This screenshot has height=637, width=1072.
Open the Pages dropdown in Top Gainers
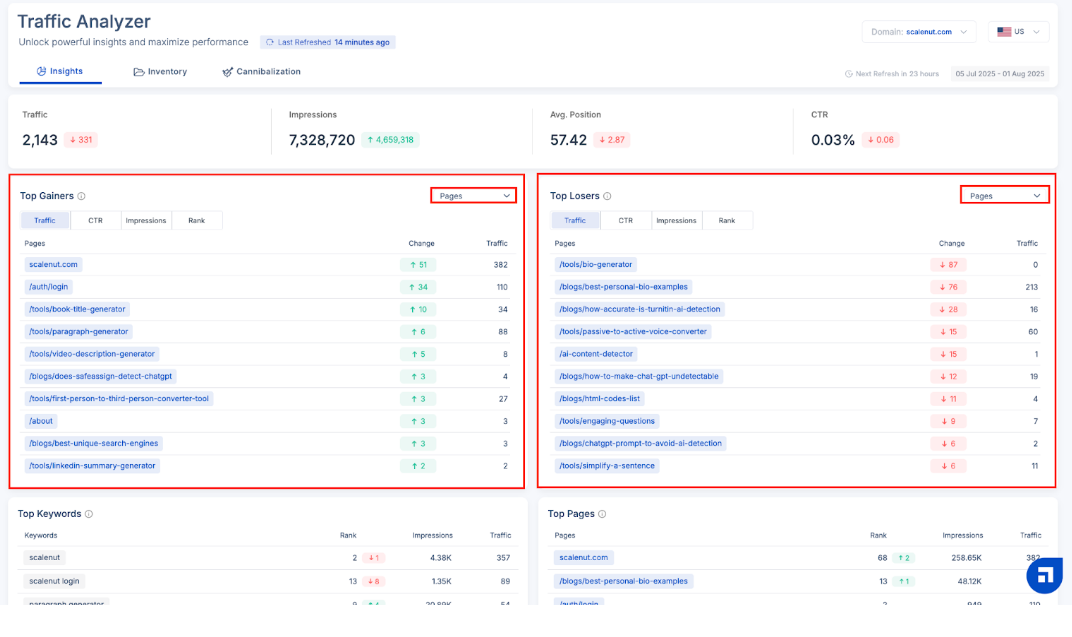[x=474, y=196]
